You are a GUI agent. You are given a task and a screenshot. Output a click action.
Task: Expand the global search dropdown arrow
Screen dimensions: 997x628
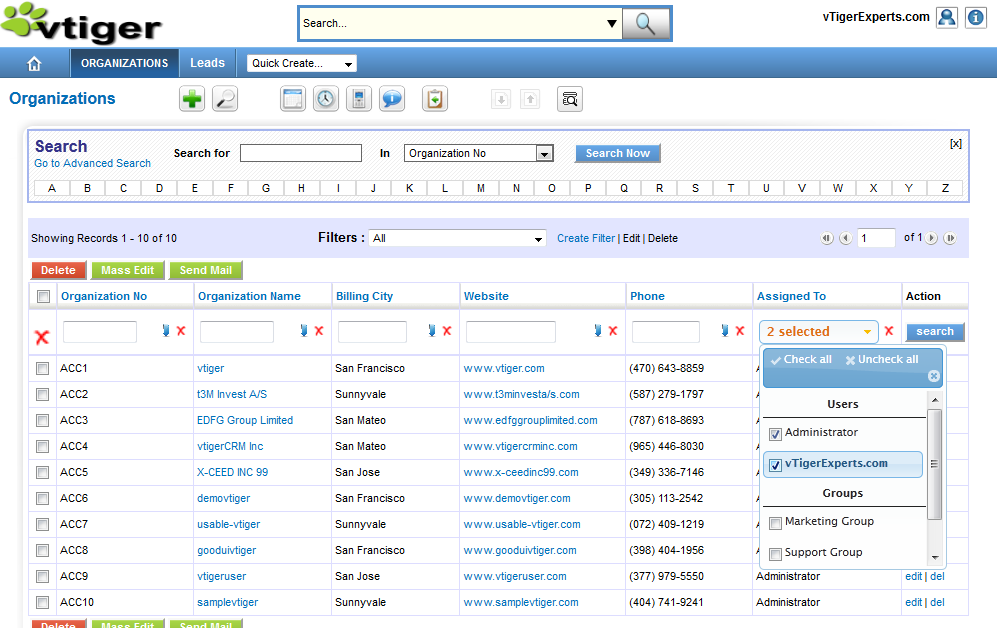coord(612,24)
